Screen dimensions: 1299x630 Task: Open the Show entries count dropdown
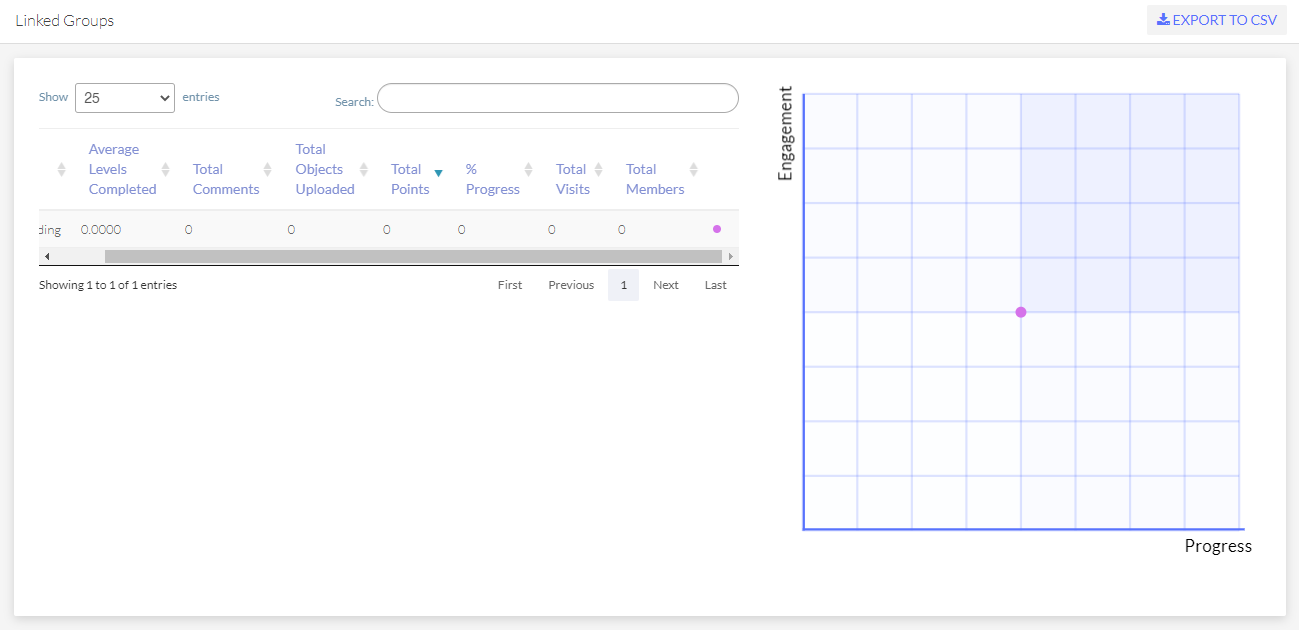pyautogui.click(x=125, y=98)
